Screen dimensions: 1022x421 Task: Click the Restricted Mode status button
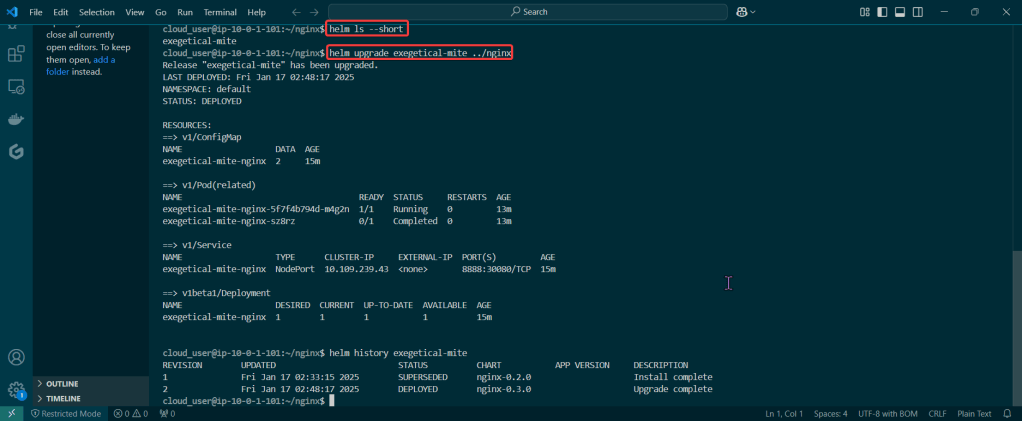click(65, 413)
